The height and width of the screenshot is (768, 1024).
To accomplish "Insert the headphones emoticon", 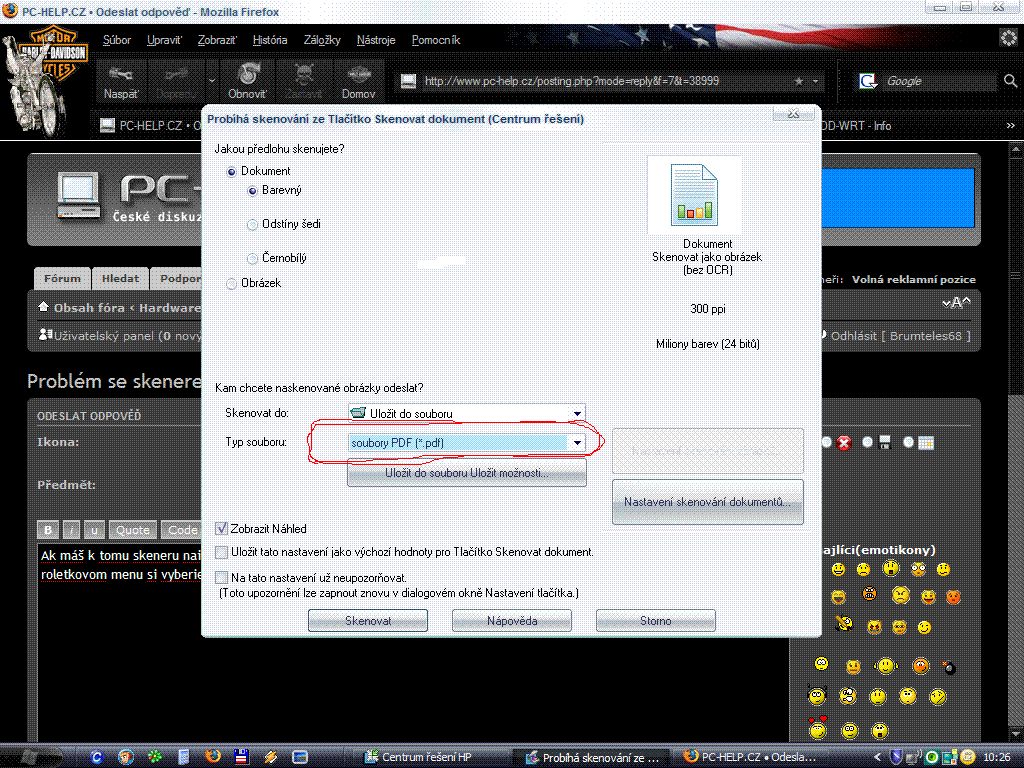I will click(885, 666).
